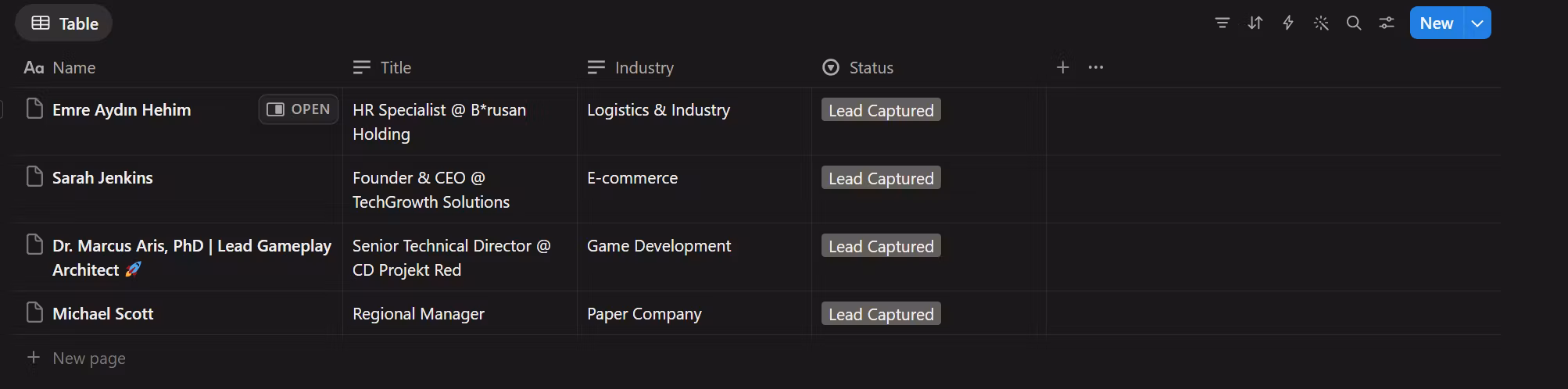Image resolution: width=1568 pixels, height=389 pixels.
Task: Click the page icon beside Sarah Jenkins
Action: tap(34, 177)
